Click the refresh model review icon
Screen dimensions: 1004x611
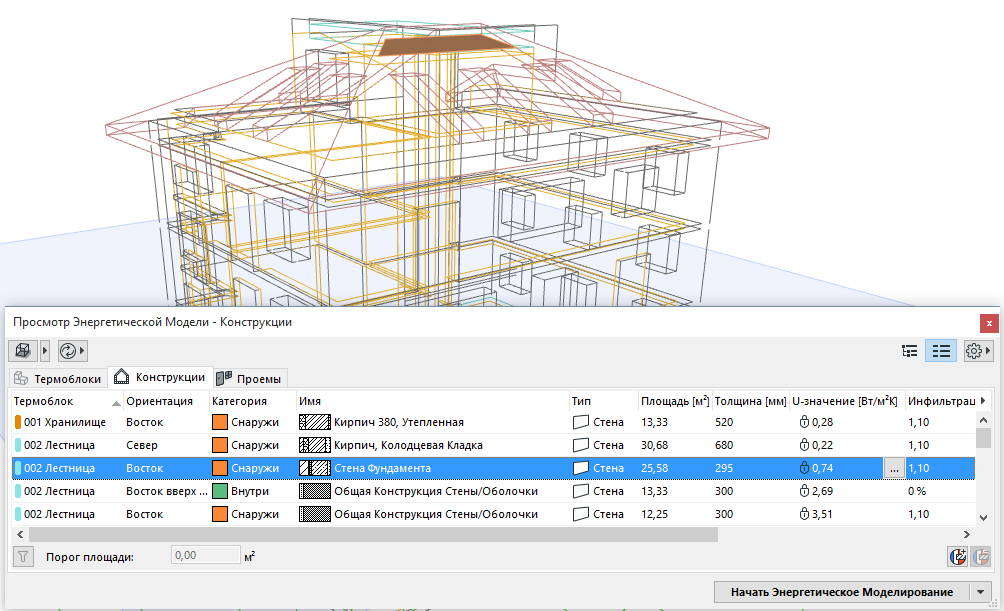coord(68,351)
